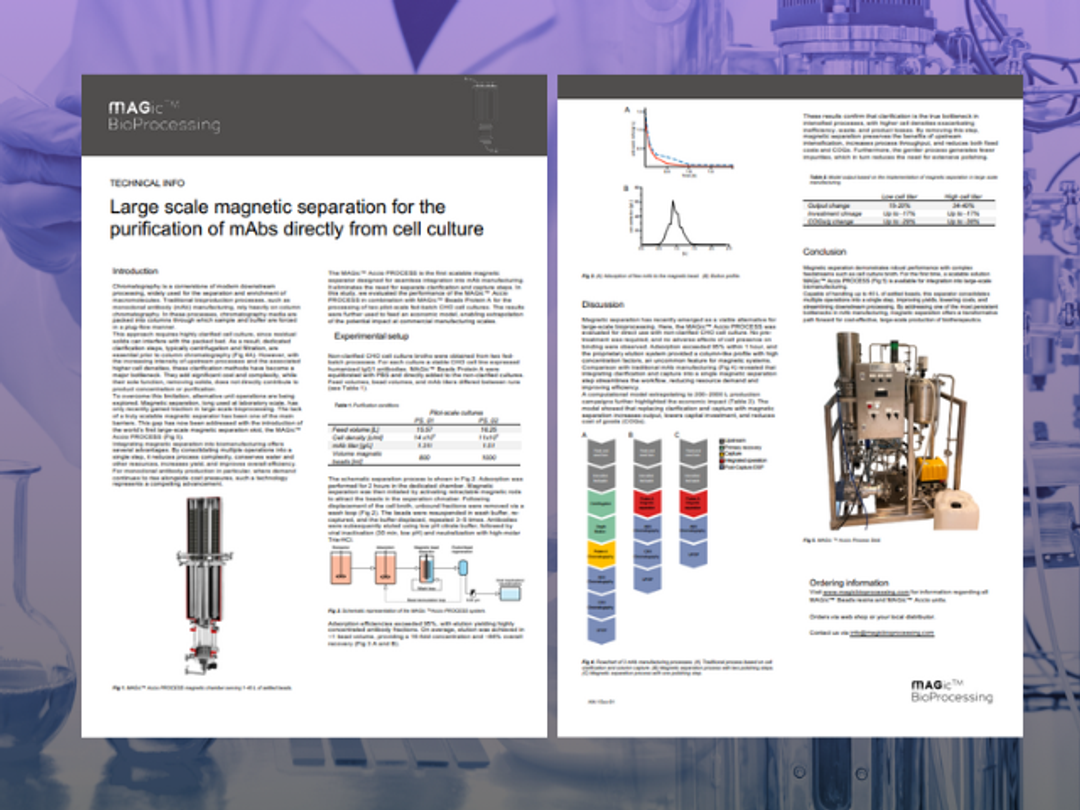Click the 'Conclusion' heading

[x=824, y=251]
